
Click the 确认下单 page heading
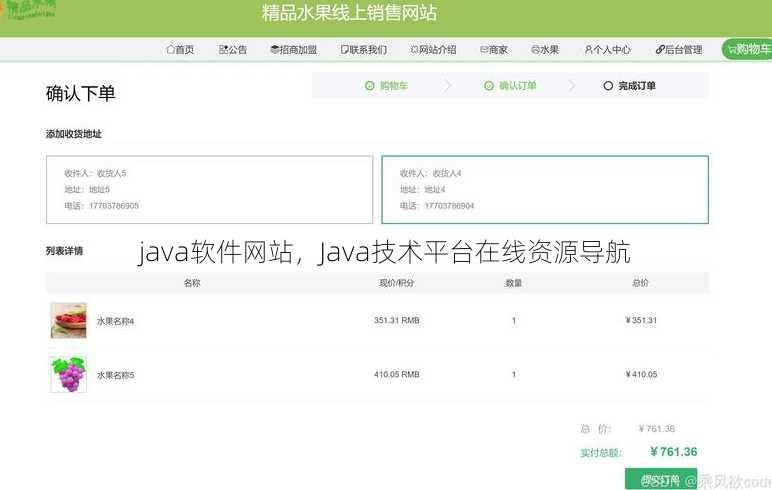pos(81,94)
